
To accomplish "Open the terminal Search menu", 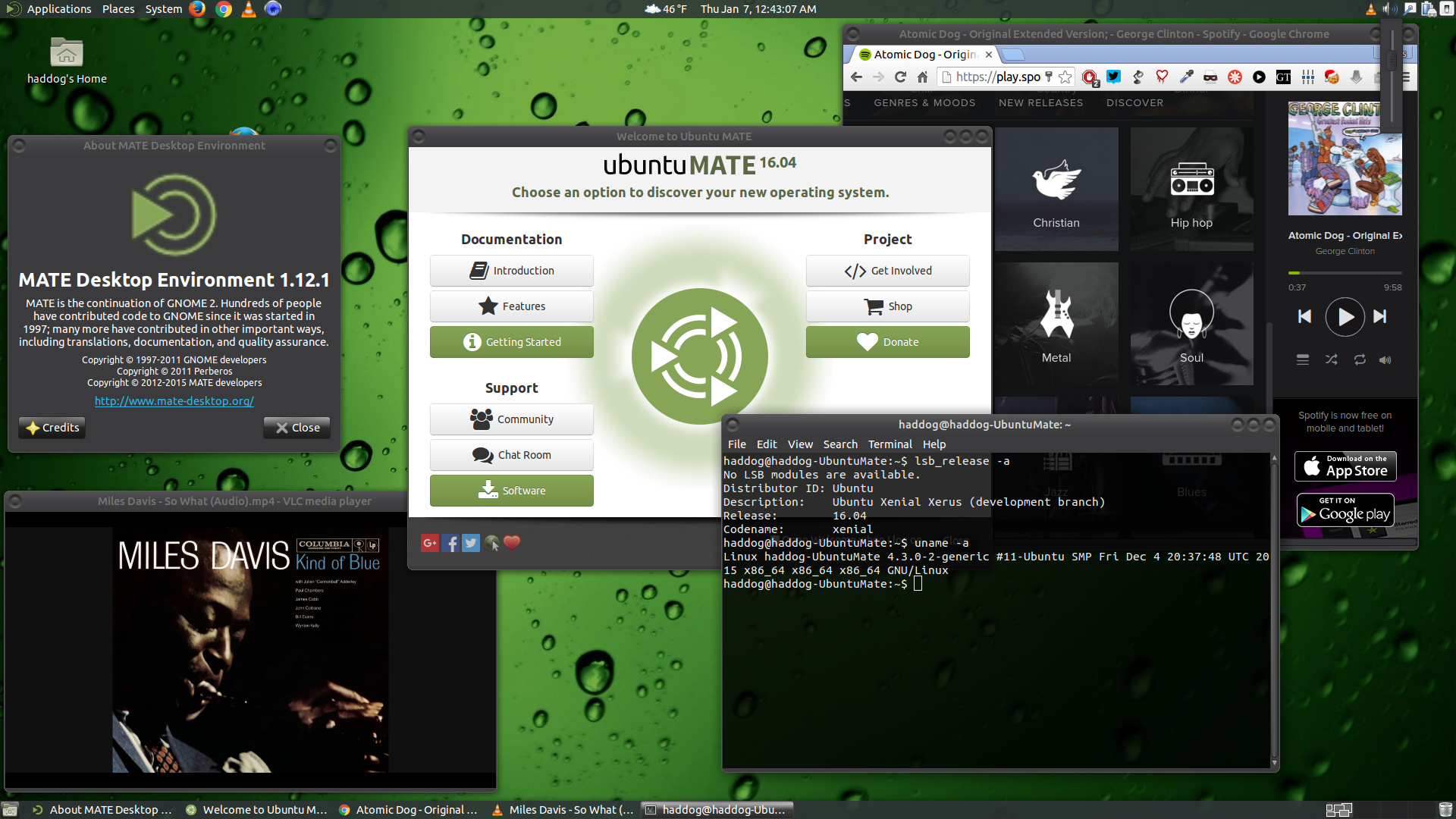I will tap(840, 444).
